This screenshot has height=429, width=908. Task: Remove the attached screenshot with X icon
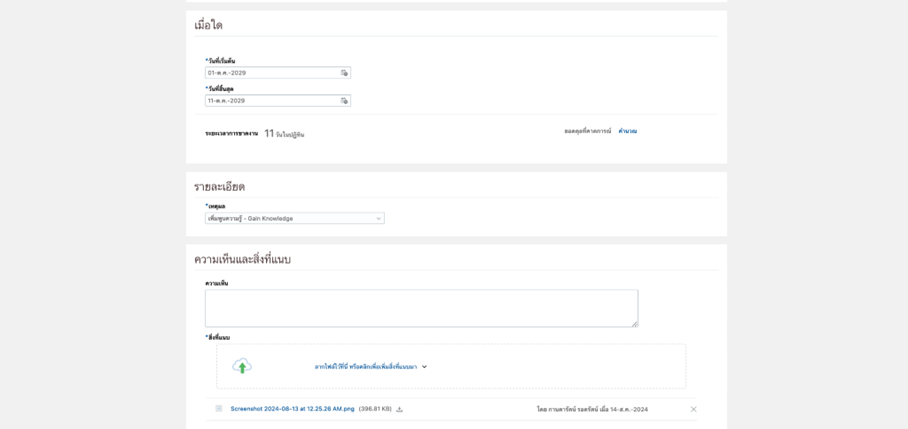(693, 409)
